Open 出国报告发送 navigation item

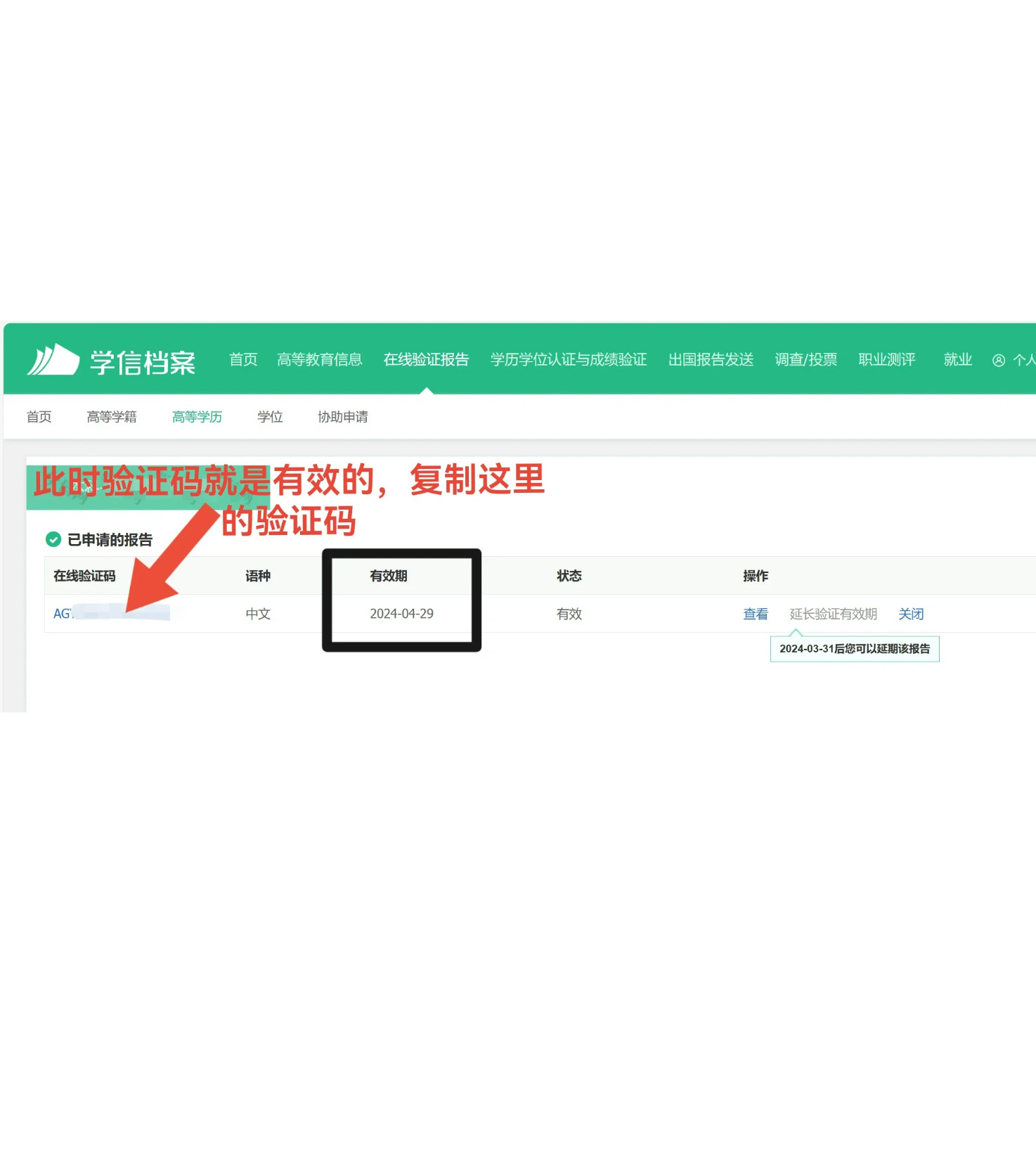coord(711,360)
